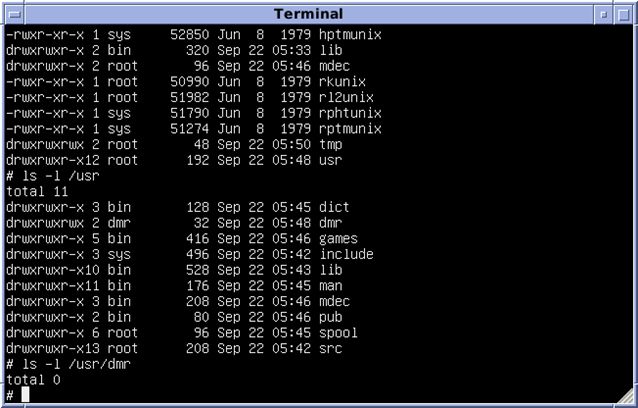Click the src directory name
This screenshot has width=638, height=408.
(330, 348)
